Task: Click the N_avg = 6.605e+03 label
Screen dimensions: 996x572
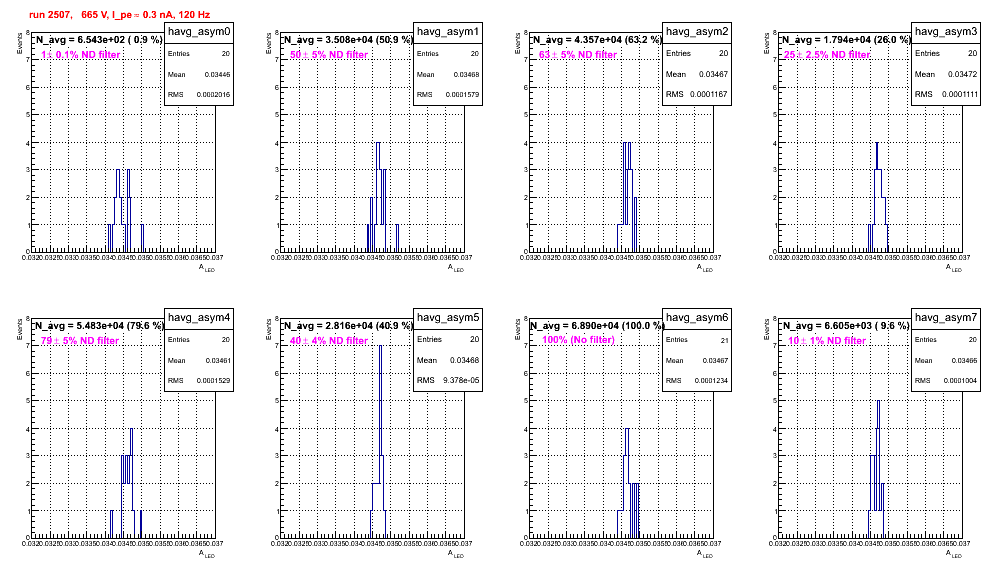Action: pos(845,325)
